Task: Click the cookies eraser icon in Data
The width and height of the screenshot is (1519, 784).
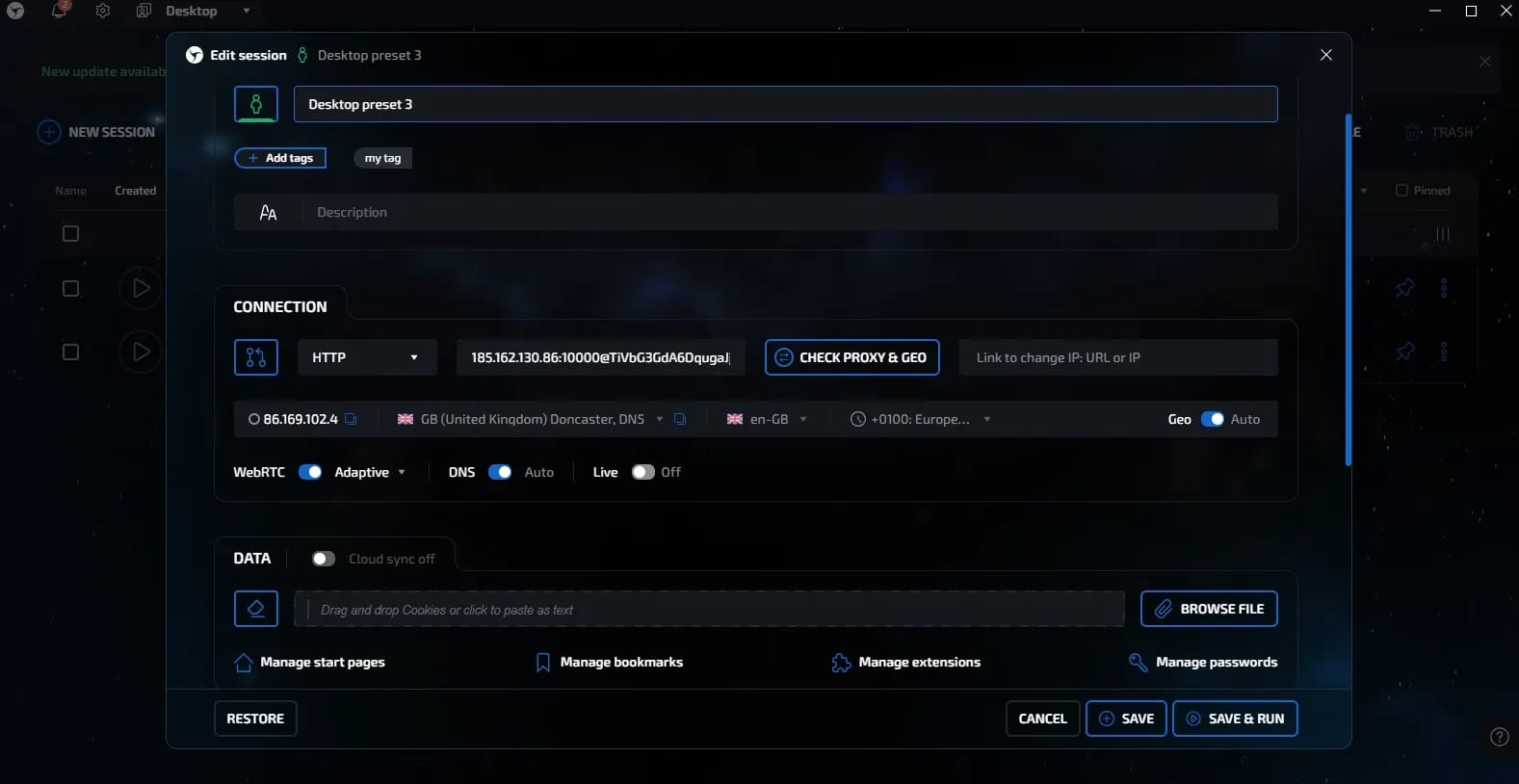Action: [x=256, y=609]
